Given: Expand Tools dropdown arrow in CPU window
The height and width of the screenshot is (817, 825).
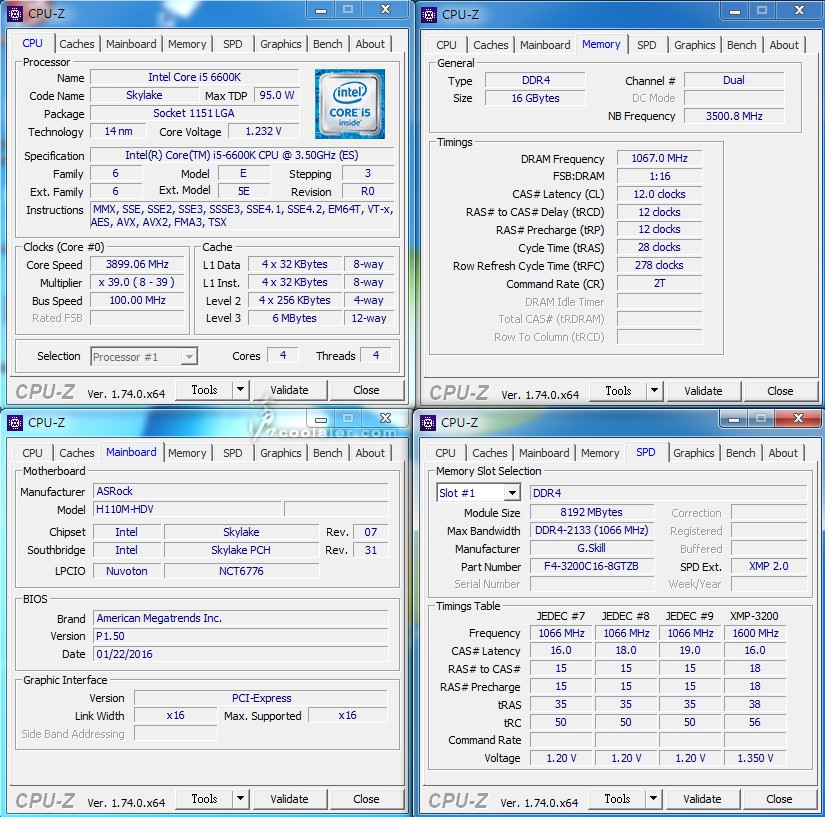Looking at the screenshot, I should click(x=240, y=390).
